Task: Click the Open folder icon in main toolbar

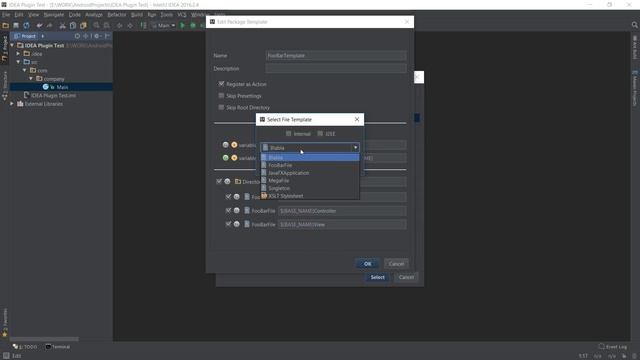Action: [6, 25]
